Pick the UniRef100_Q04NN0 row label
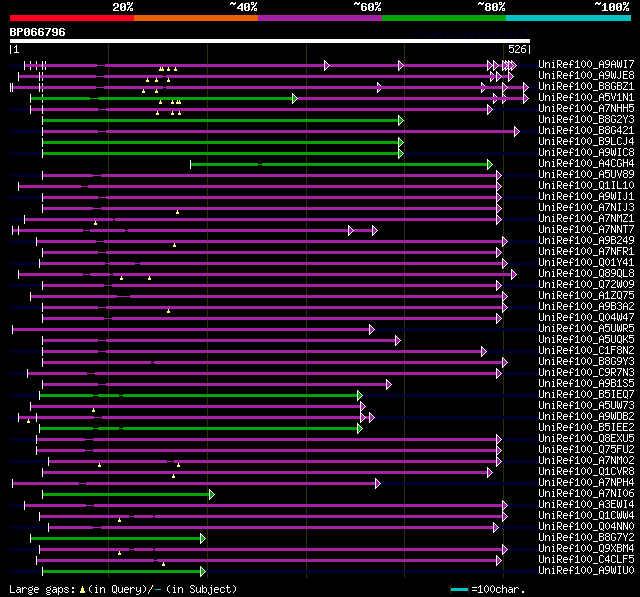The width and height of the screenshot is (640, 597). click(586, 527)
